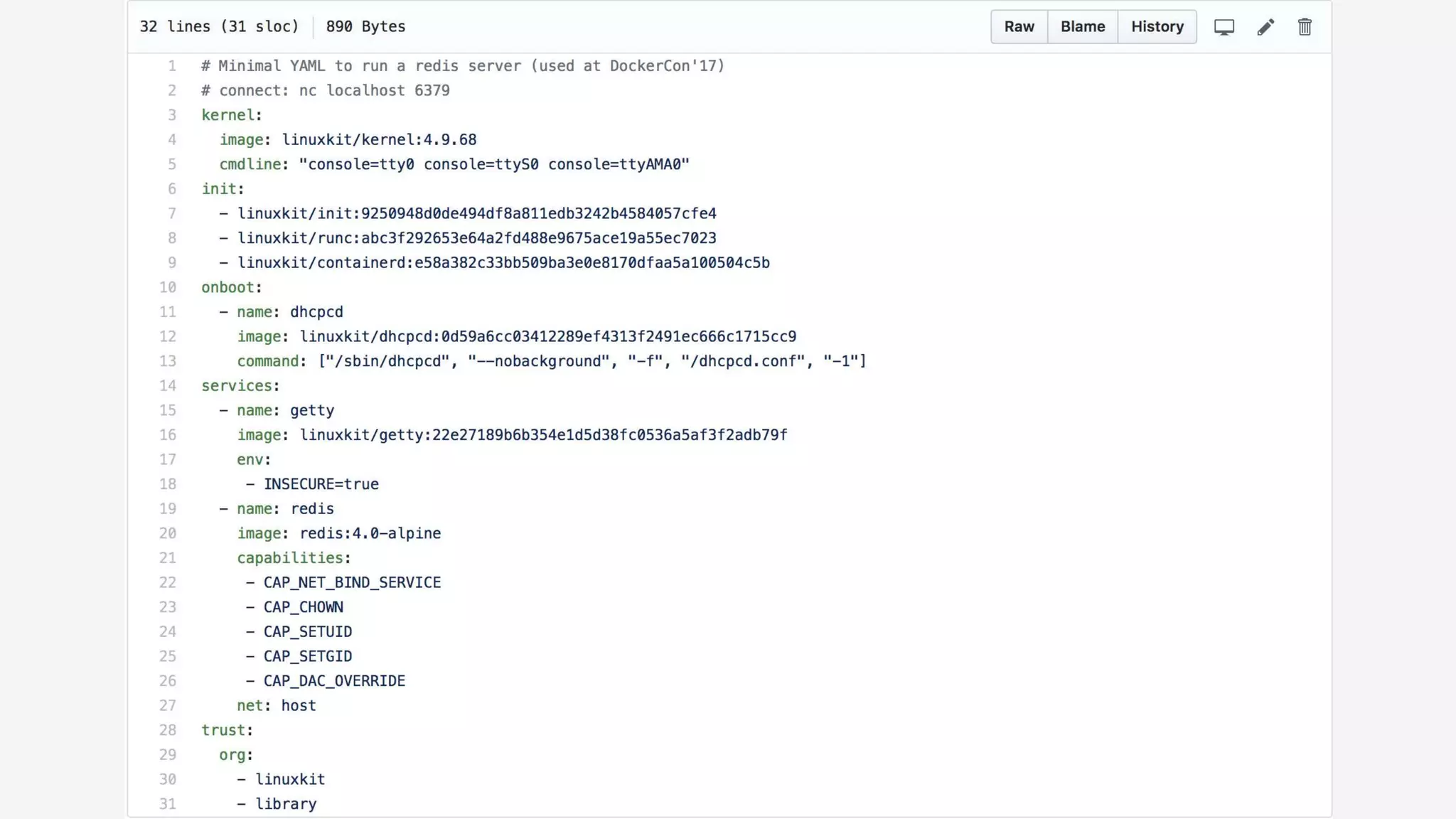Click line number 1

tap(171, 66)
